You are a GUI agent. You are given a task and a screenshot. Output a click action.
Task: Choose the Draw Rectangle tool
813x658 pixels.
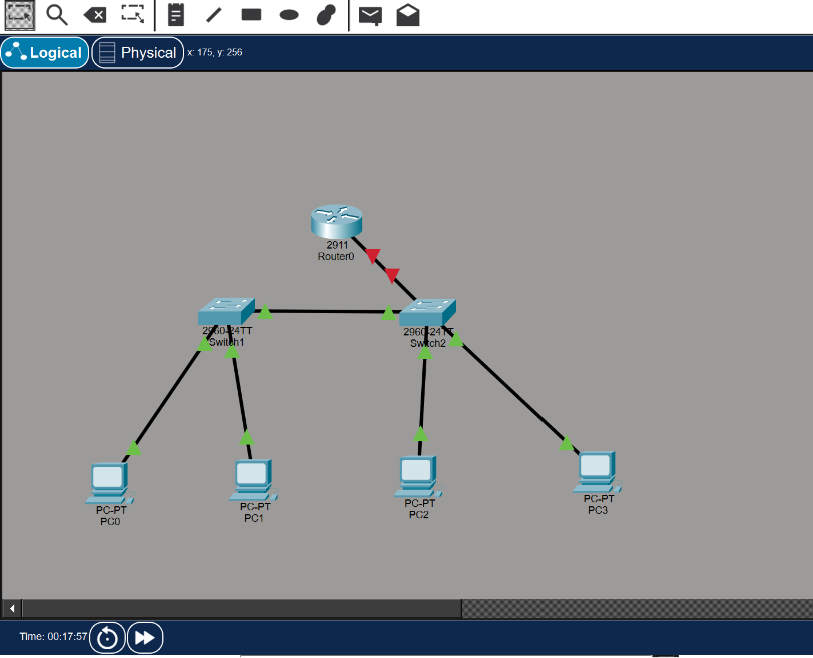251,15
